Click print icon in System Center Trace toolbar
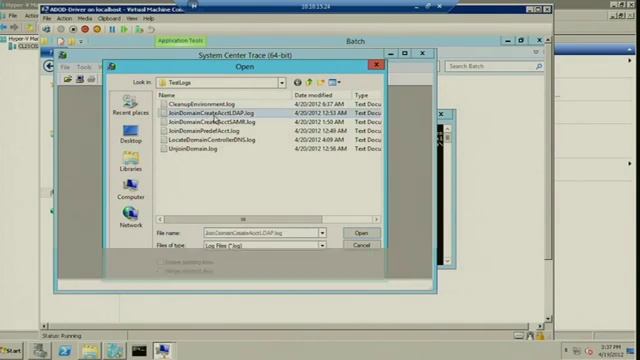 [x=91, y=79]
